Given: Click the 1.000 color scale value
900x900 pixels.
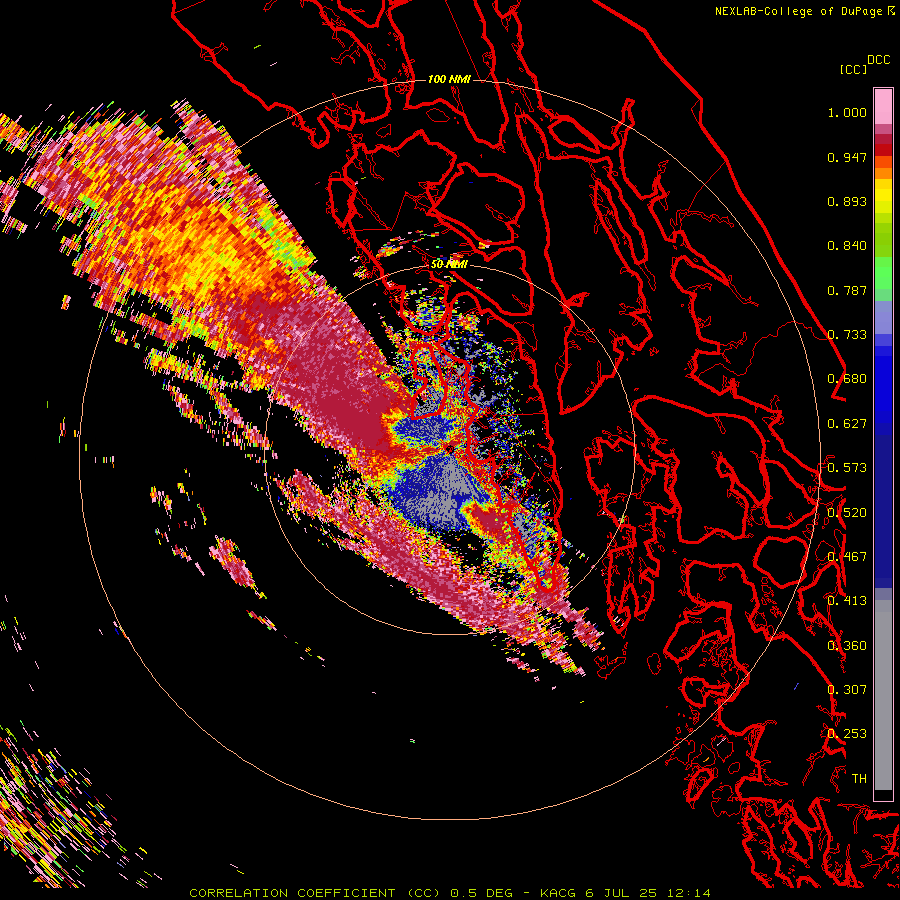Looking at the screenshot, I should point(847,112).
